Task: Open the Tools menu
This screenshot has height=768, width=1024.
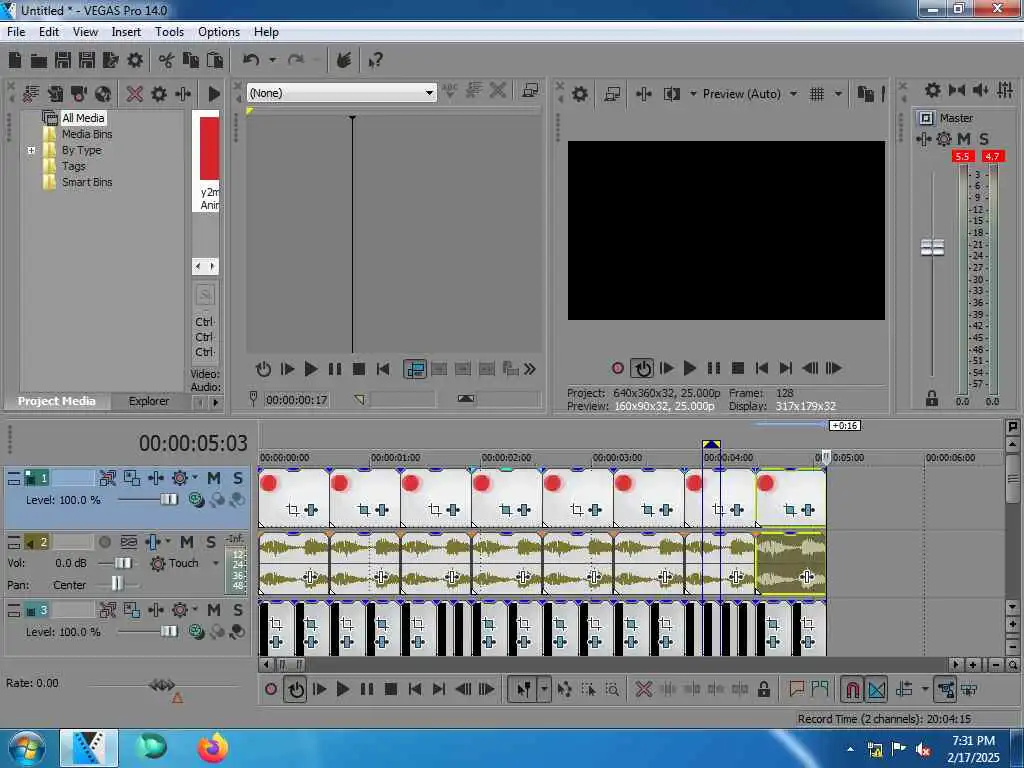Action: pos(169,31)
